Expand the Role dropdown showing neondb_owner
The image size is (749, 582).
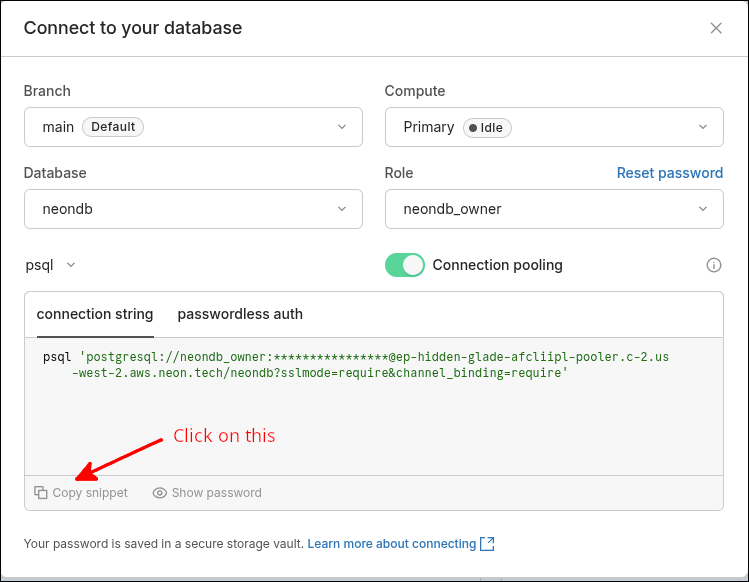point(553,209)
